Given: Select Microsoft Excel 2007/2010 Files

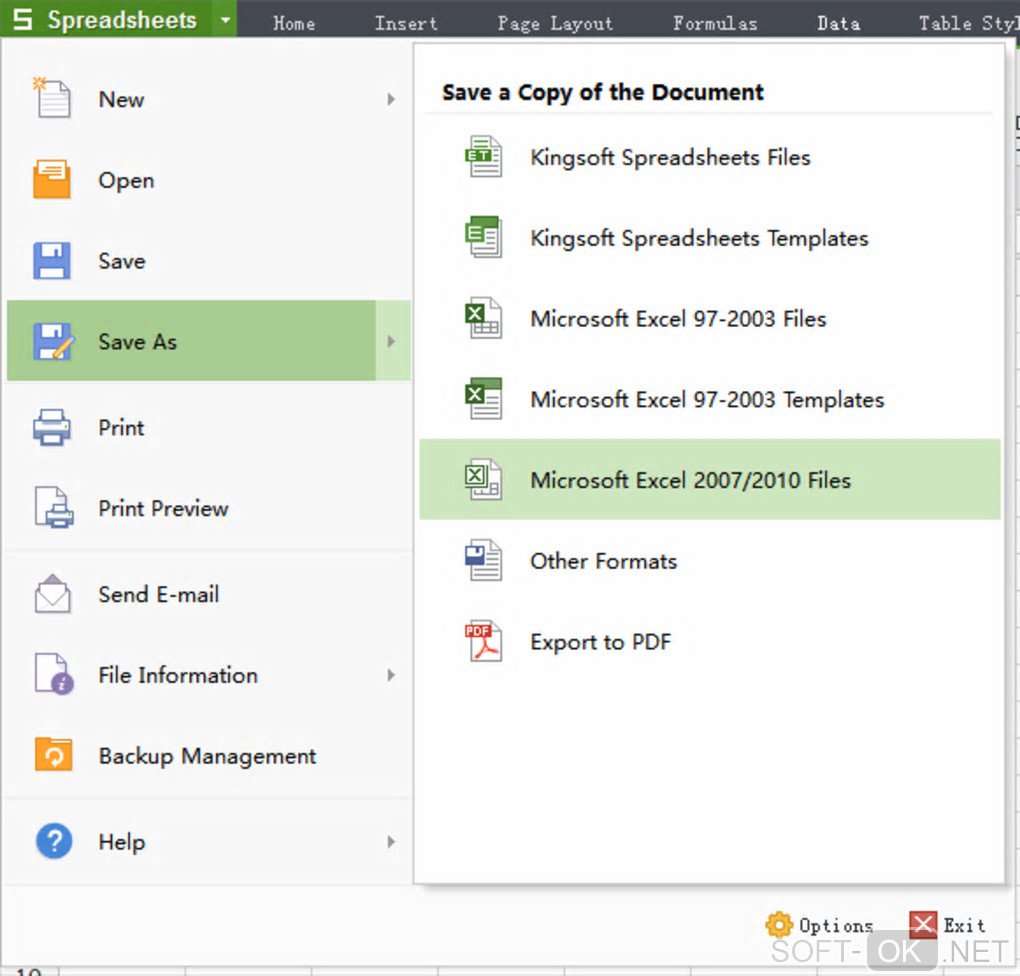Looking at the screenshot, I should (690, 480).
